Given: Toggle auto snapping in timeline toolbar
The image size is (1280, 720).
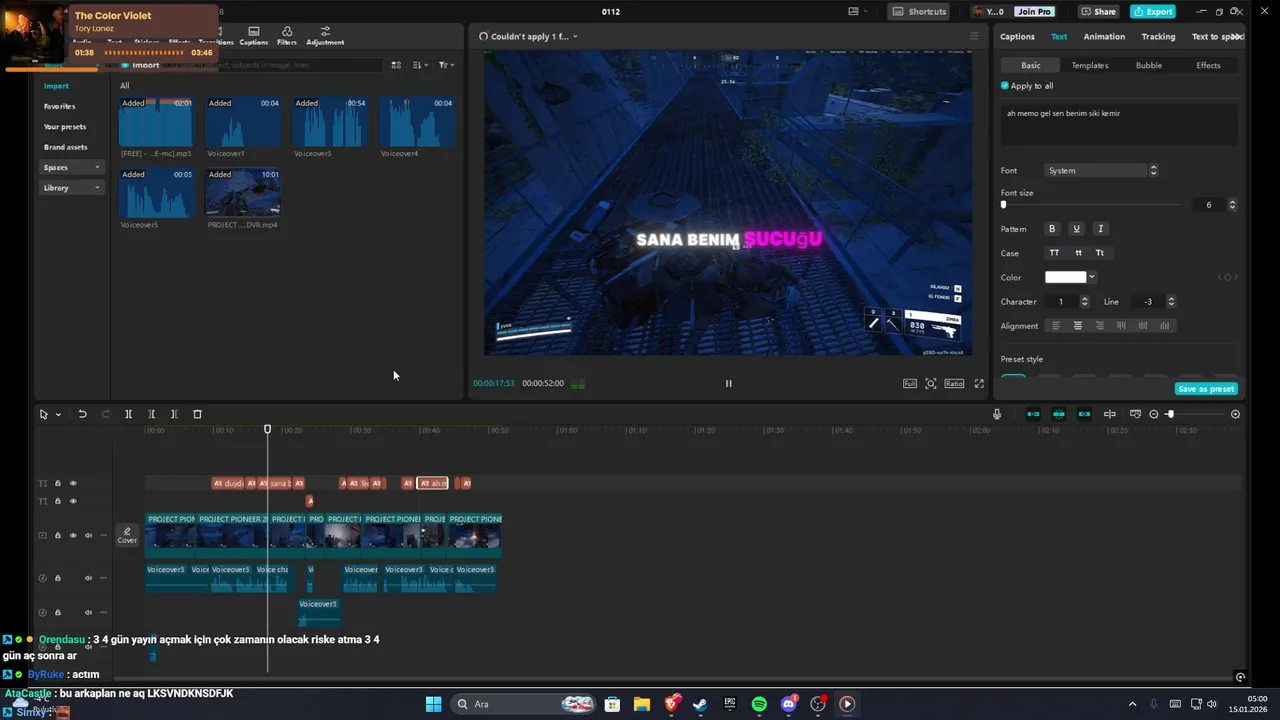Looking at the screenshot, I should [x=1058, y=414].
